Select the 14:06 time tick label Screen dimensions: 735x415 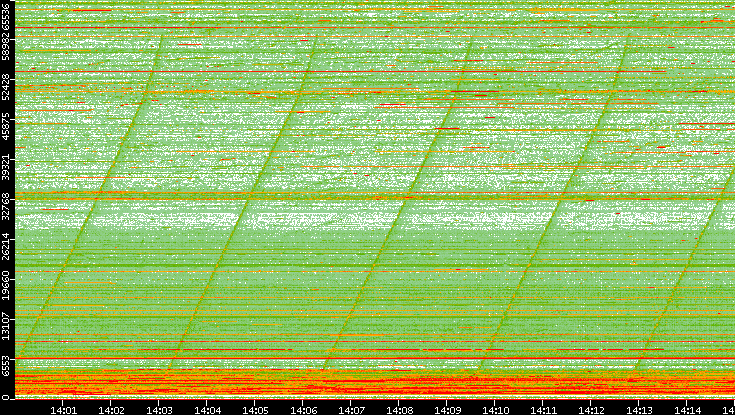coord(303,410)
